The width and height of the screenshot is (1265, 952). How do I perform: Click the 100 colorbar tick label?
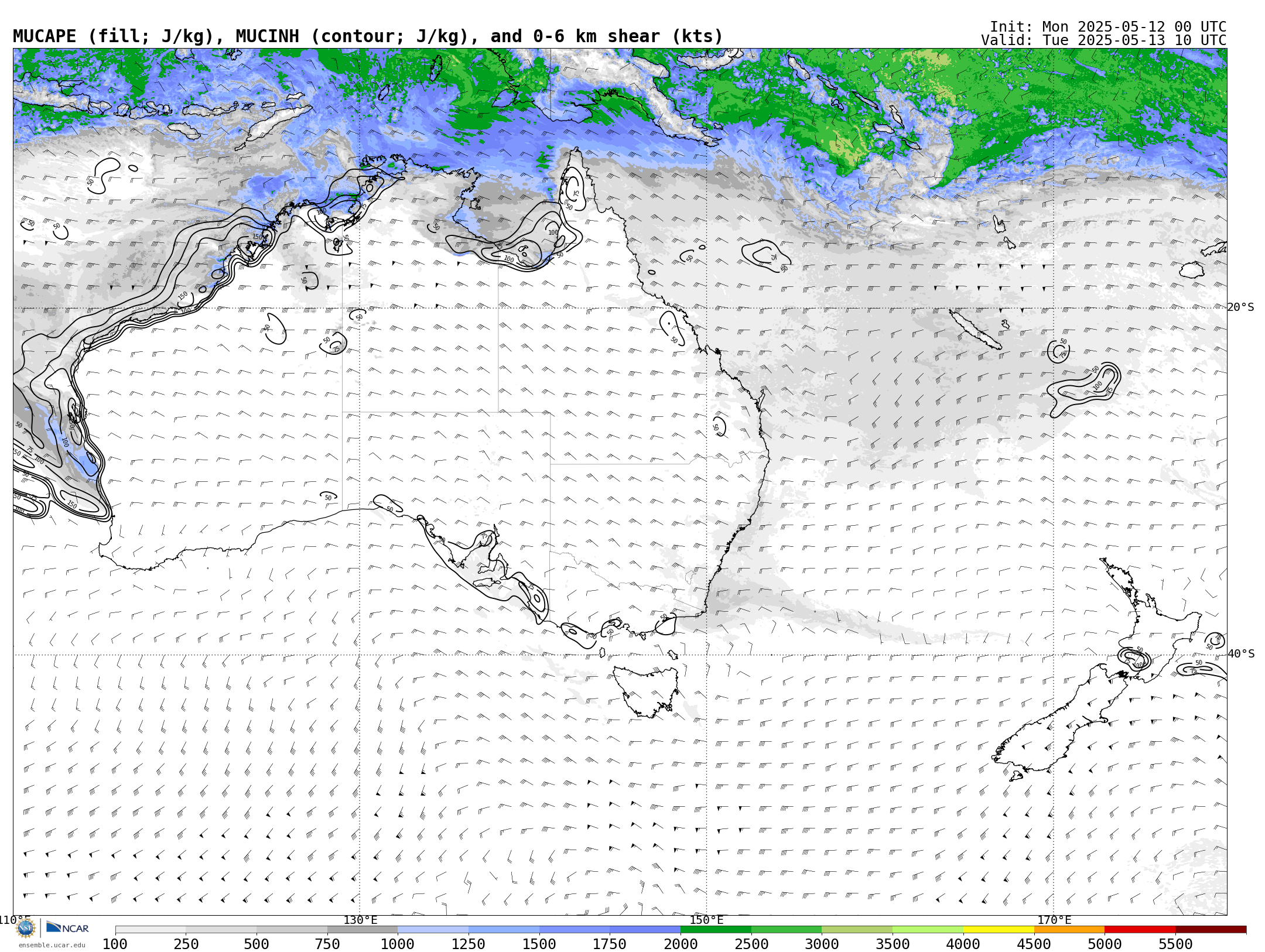115,944
